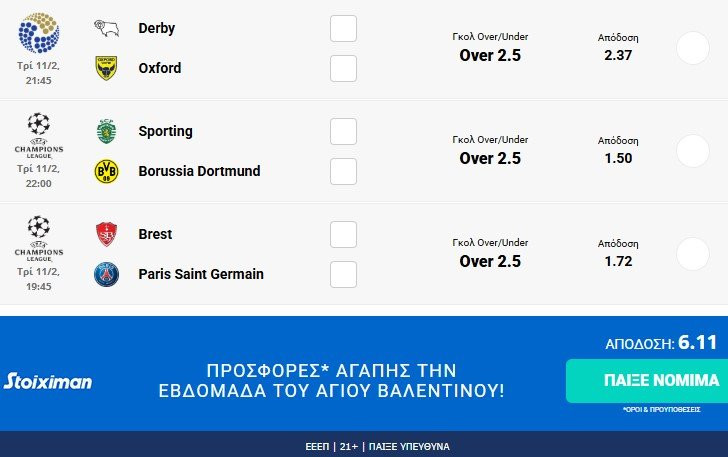The height and width of the screenshot is (457, 728).
Task: Click the EFL league logo beside Derby
Action: click(39, 31)
